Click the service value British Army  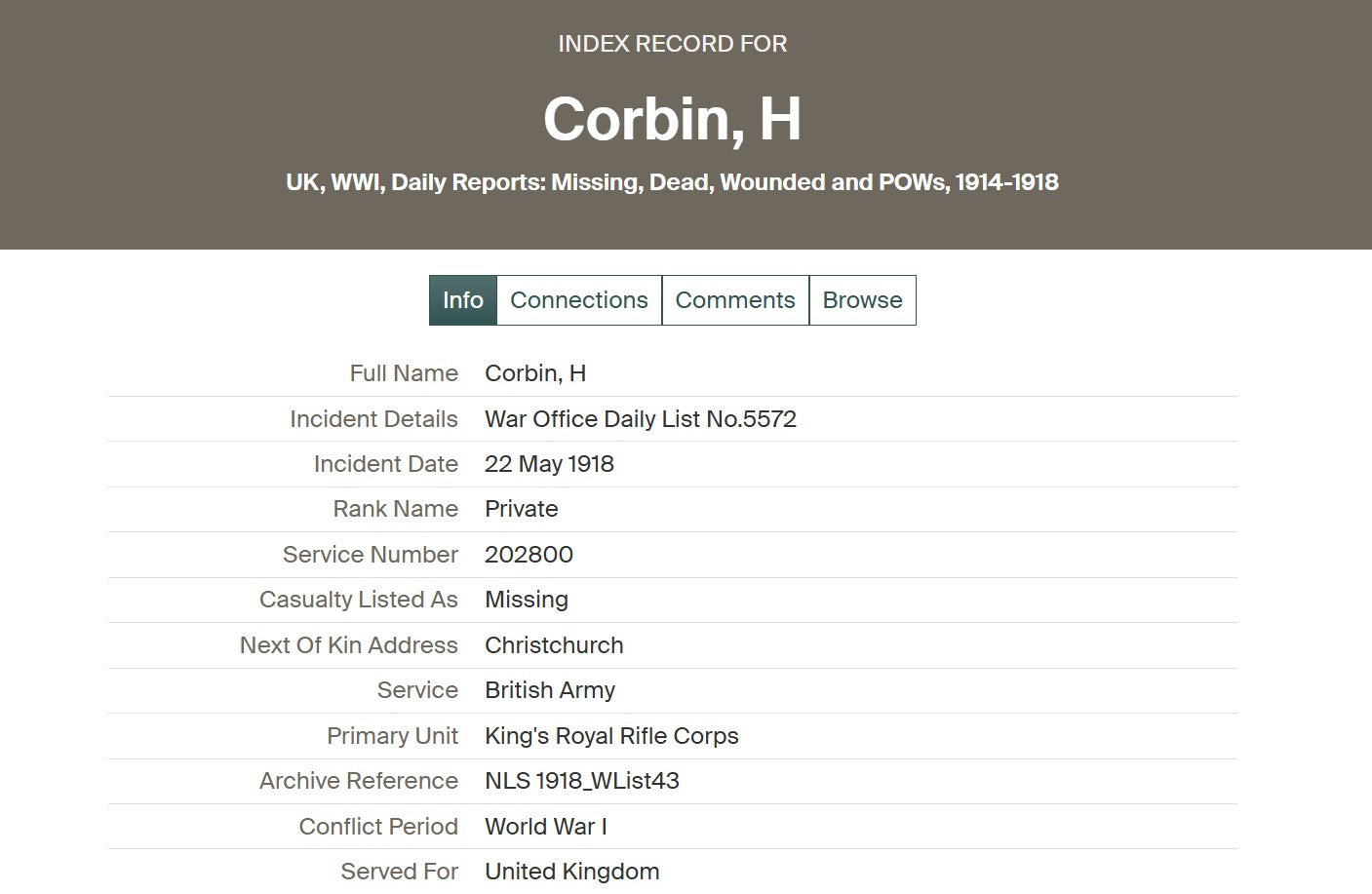tap(550, 690)
